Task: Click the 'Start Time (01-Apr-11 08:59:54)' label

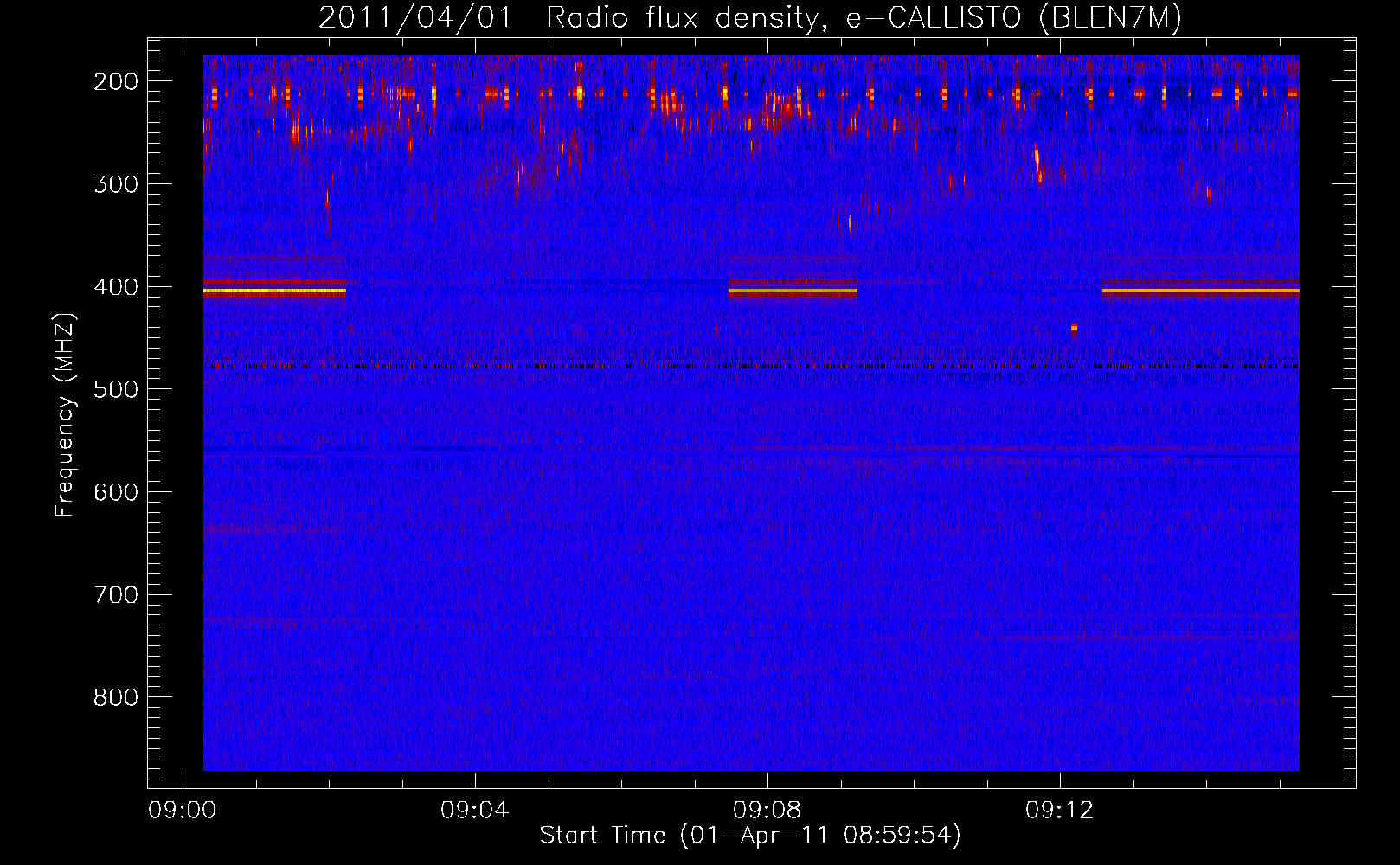Action: [x=750, y=836]
